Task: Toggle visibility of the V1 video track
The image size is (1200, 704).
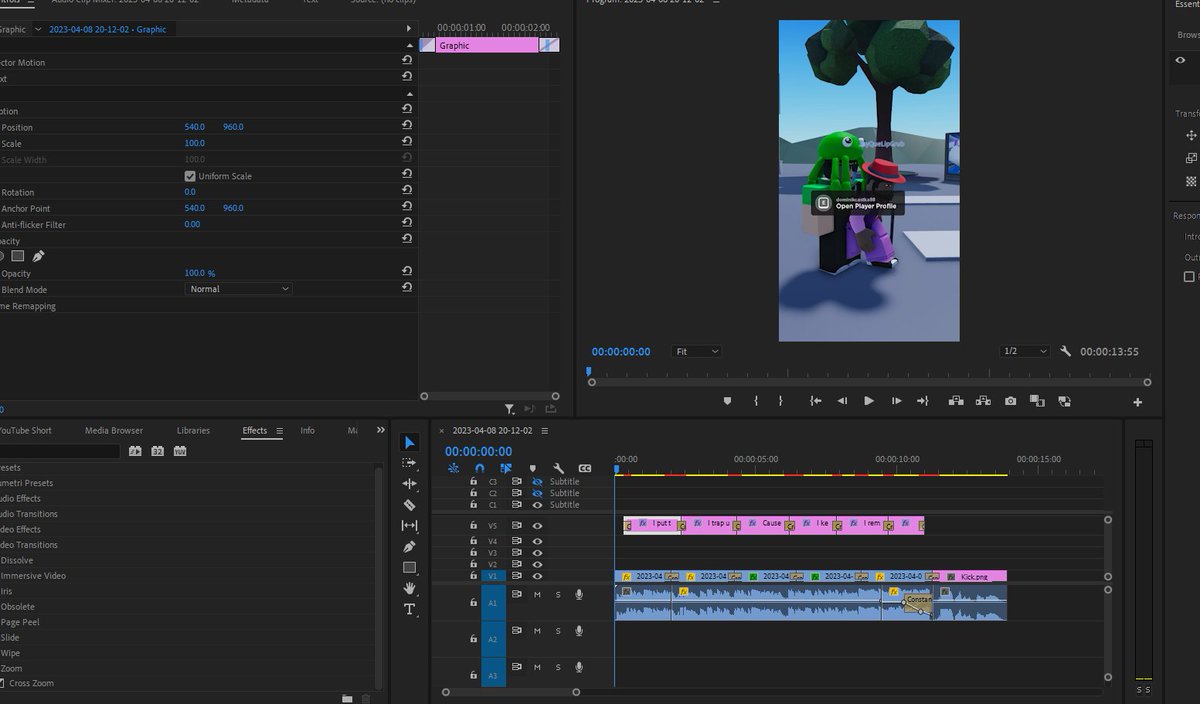Action: 537,575
